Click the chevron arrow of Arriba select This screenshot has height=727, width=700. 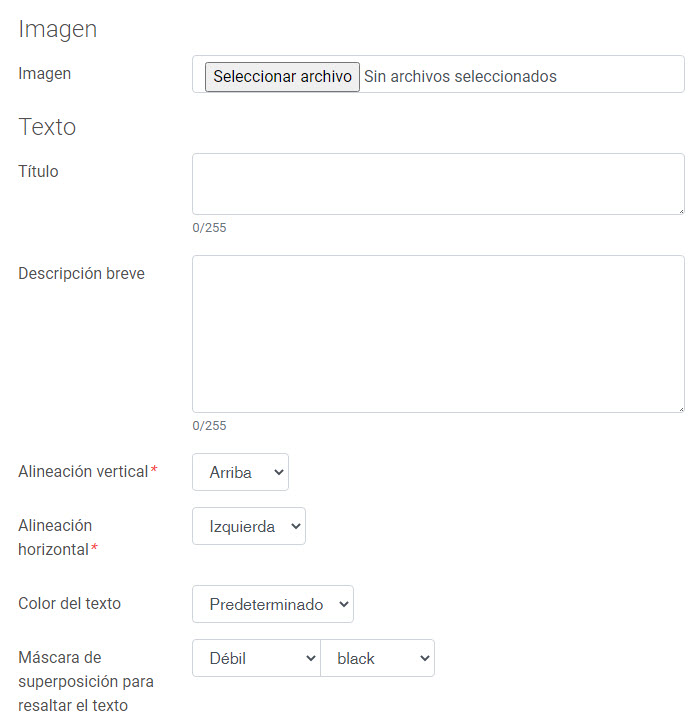point(279,472)
